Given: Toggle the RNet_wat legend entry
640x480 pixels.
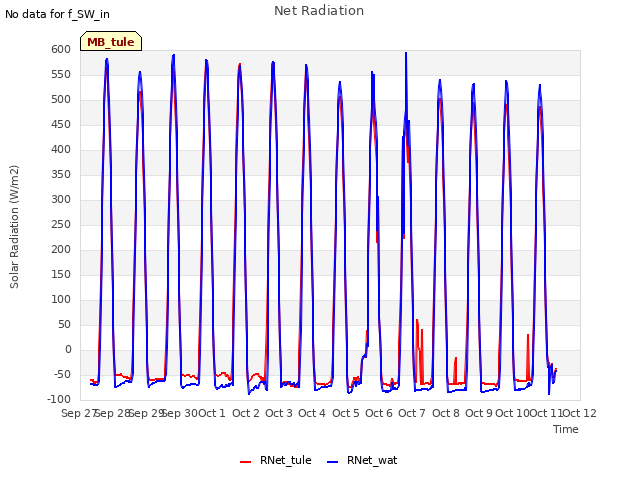Looking at the screenshot, I should (x=362, y=460).
